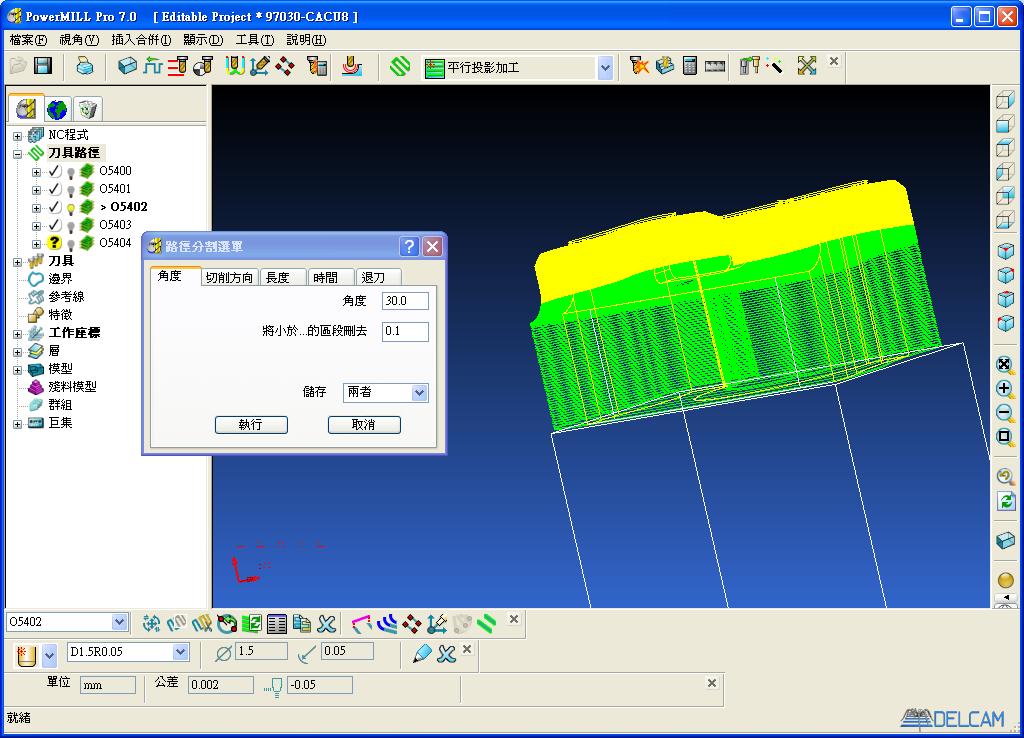Click the zoom in plus magnifier icon
The height and width of the screenshot is (738, 1024).
point(1006,389)
